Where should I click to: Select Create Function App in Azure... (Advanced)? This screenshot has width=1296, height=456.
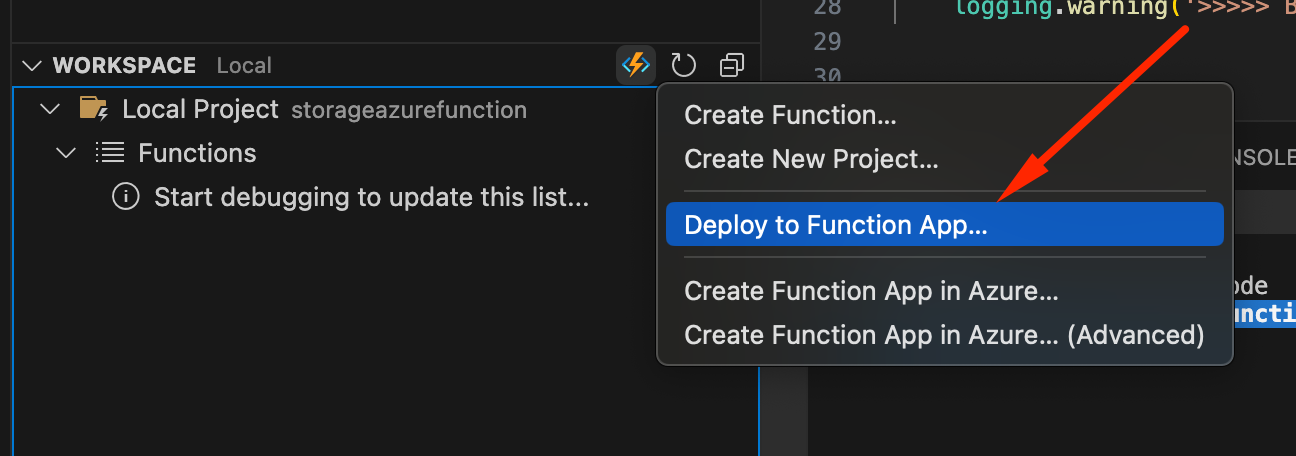[x=944, y=334]
